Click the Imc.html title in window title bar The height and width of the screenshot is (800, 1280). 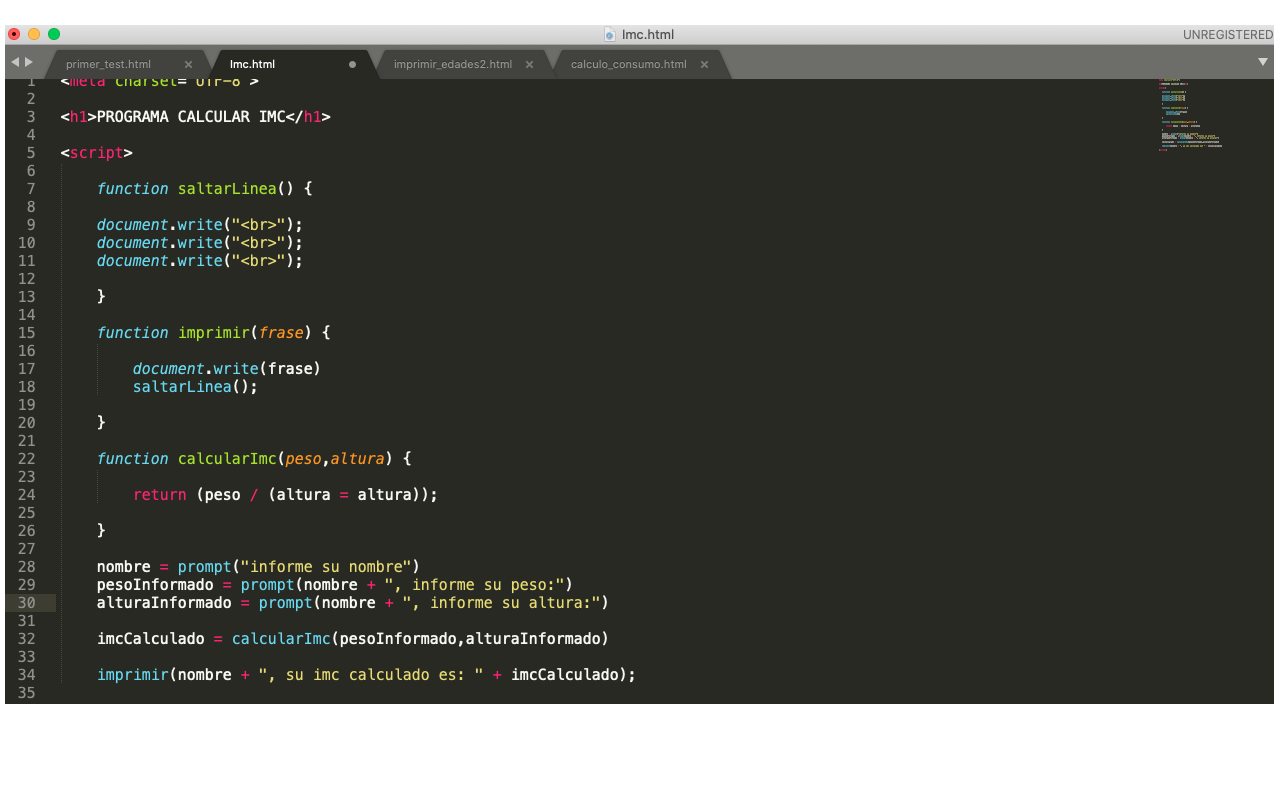(648, 34)
